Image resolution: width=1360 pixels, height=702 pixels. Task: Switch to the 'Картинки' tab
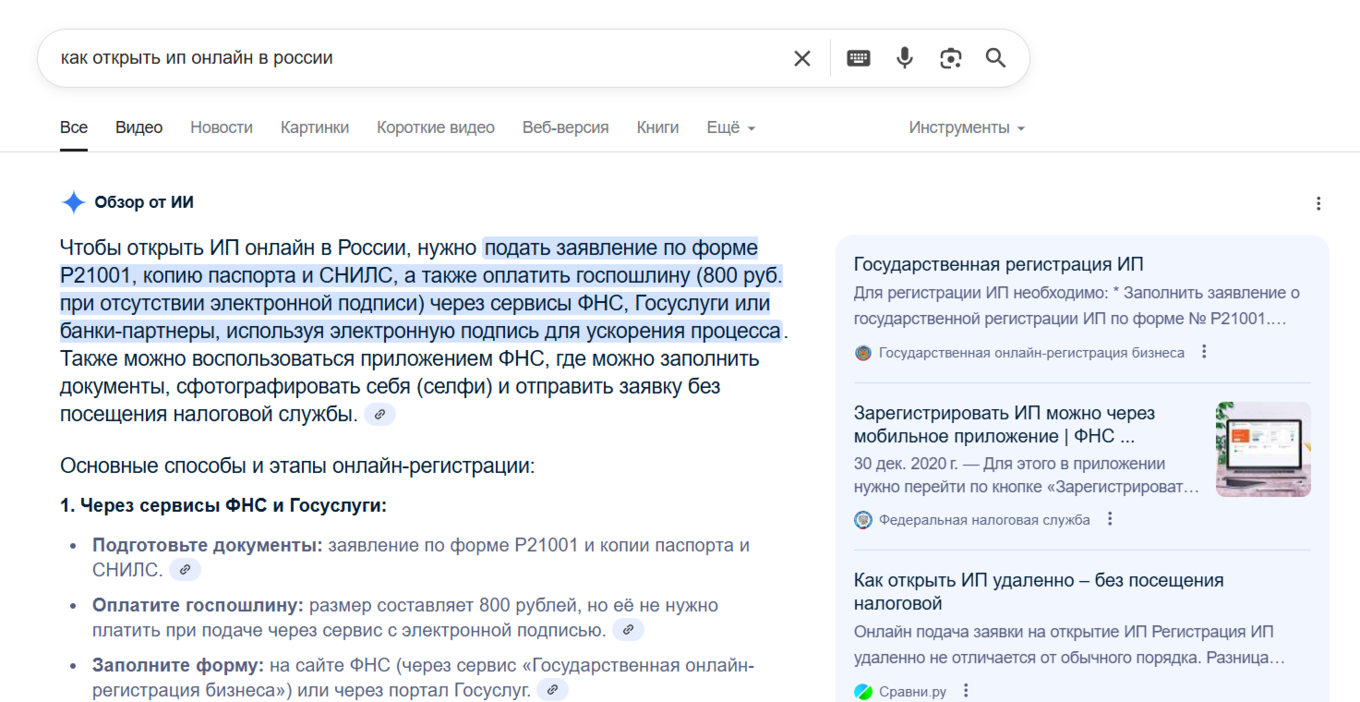tap(315, 128)
